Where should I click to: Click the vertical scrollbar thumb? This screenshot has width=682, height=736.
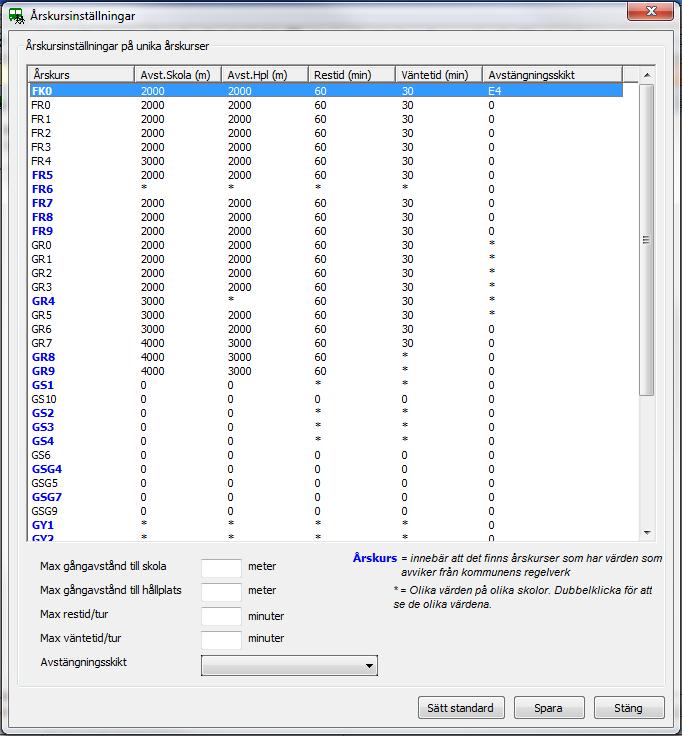click(647, 240)
